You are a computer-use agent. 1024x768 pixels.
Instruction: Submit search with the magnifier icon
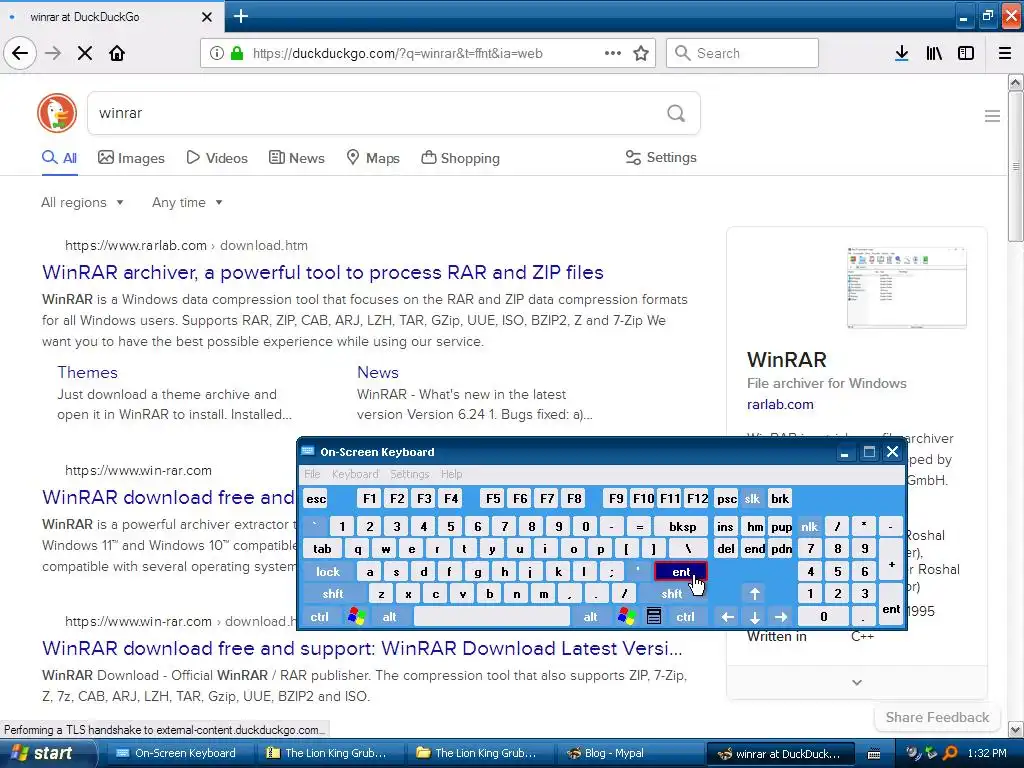(x=676, y=114)
